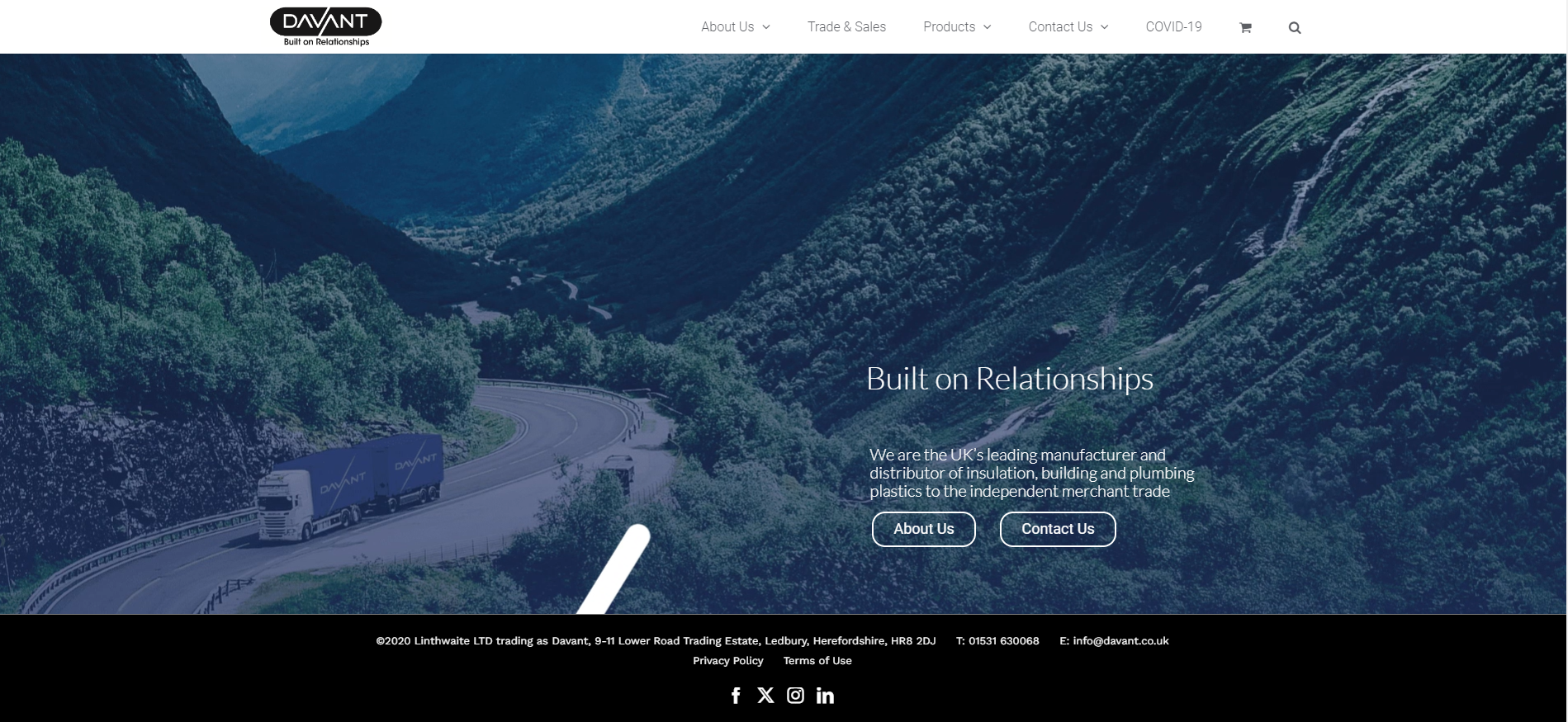Expand the Contact Us nav dropdown chevron
This screenshot has width=1568, height=722.
point(1105,27)
